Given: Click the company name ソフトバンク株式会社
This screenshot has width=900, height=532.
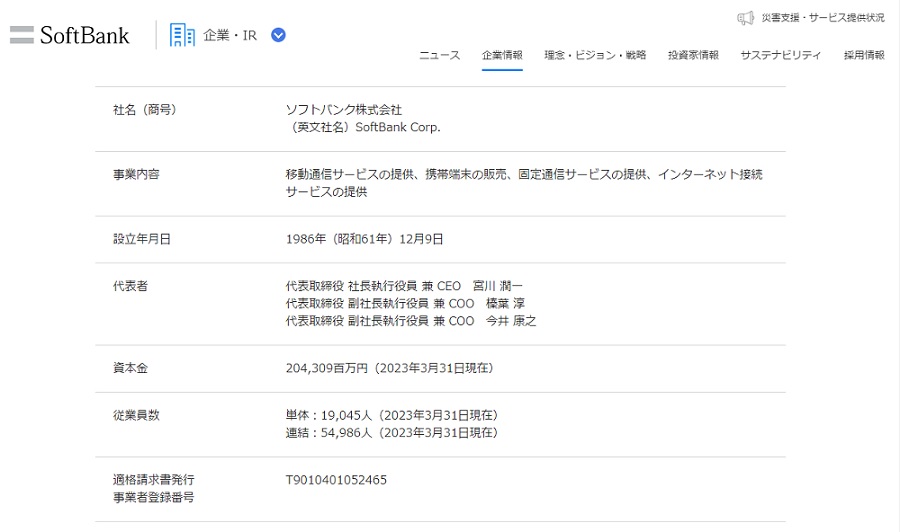Looking at the screenshot, I should tap(344, 110).
